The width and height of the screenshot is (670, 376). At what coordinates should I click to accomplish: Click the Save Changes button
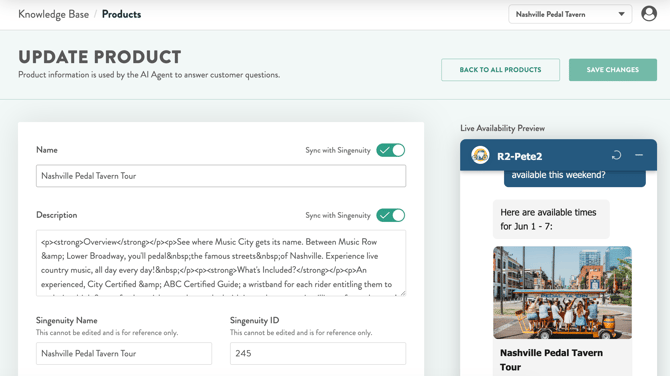point(613,70)
